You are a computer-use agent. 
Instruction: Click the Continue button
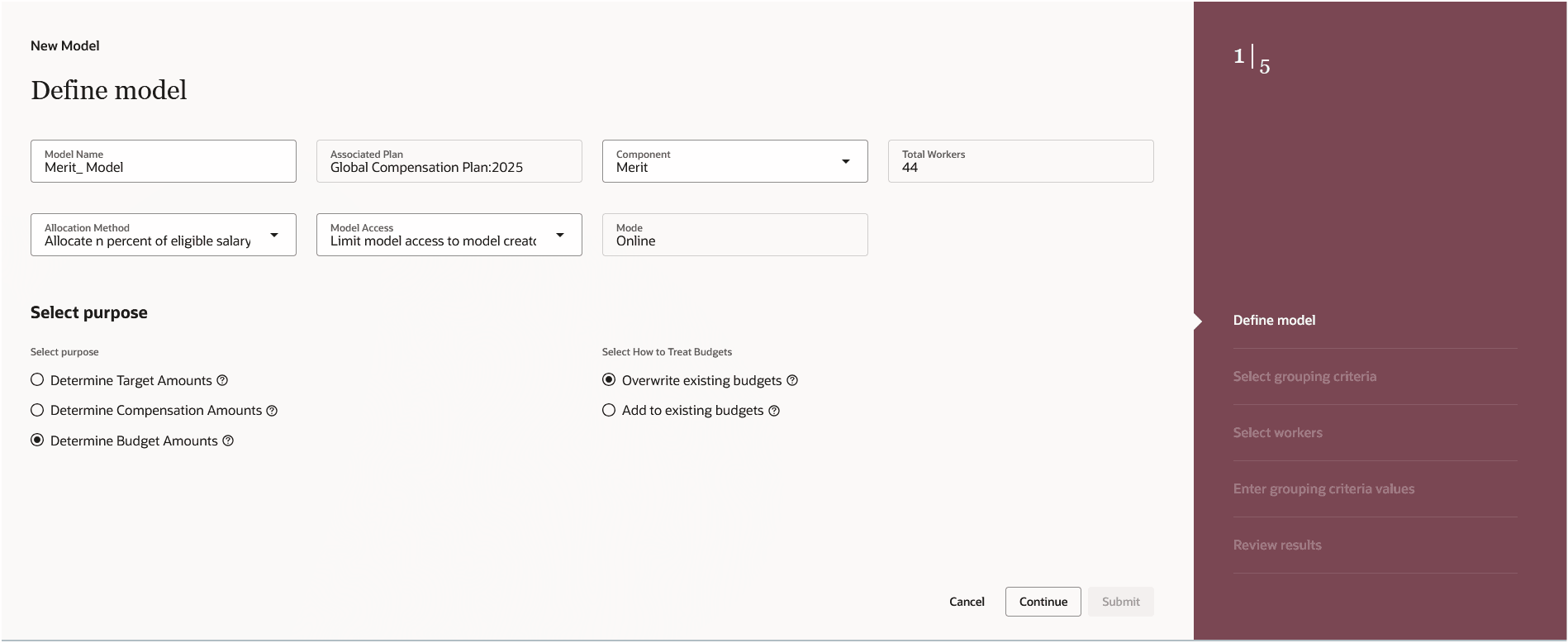click(1043, 602)
